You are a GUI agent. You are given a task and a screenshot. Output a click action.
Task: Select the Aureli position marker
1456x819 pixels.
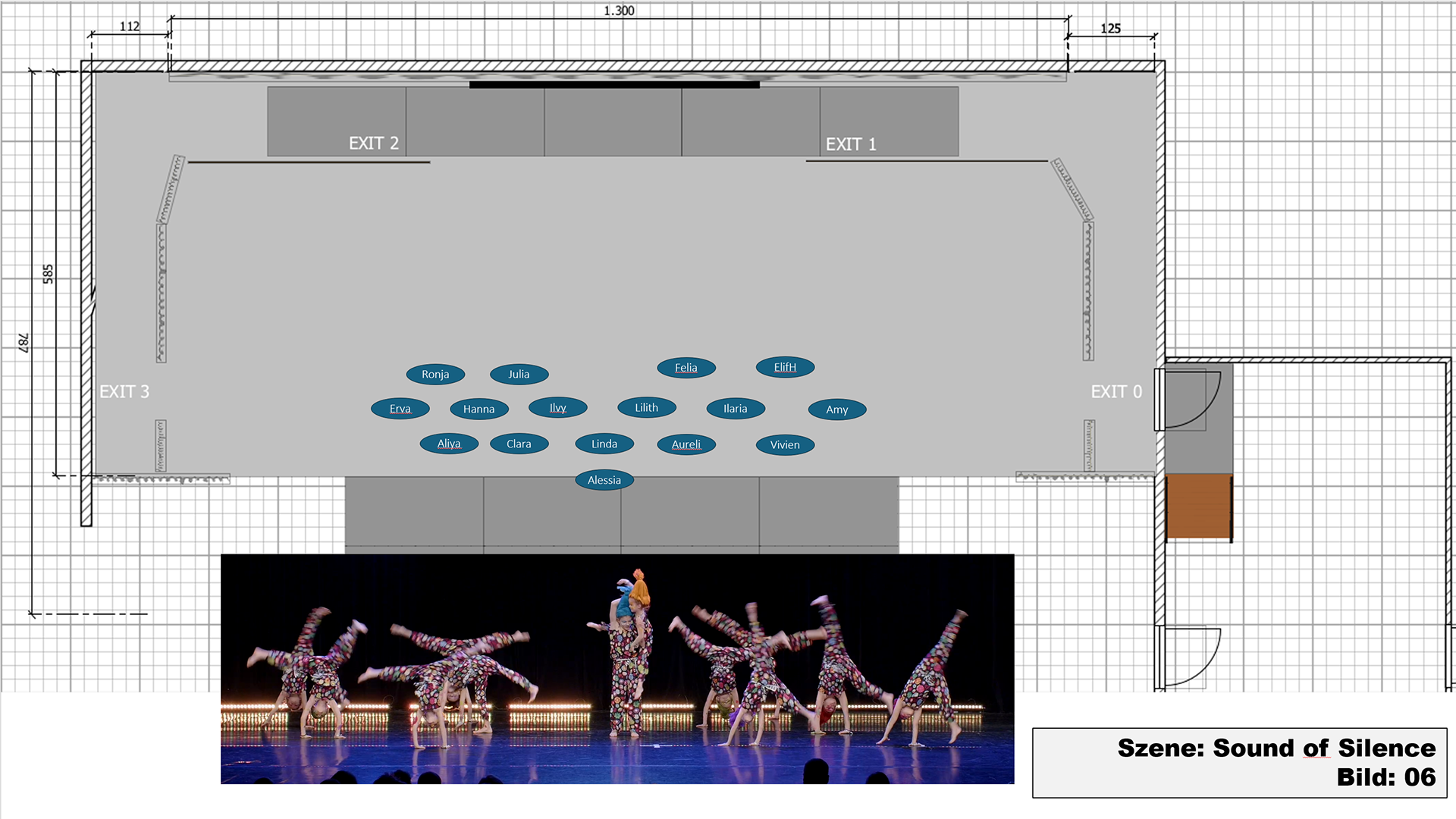coord(686,444)
